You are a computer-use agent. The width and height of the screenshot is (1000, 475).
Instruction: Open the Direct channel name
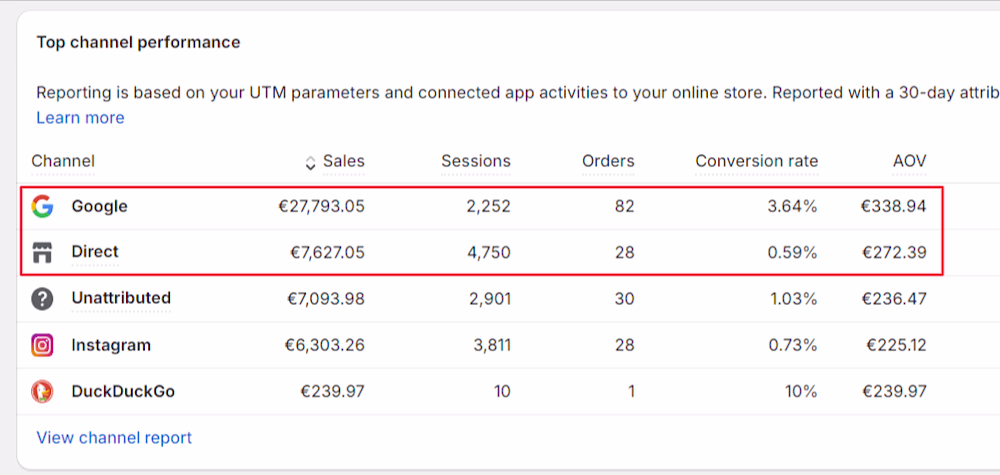[x=95, y=253]
